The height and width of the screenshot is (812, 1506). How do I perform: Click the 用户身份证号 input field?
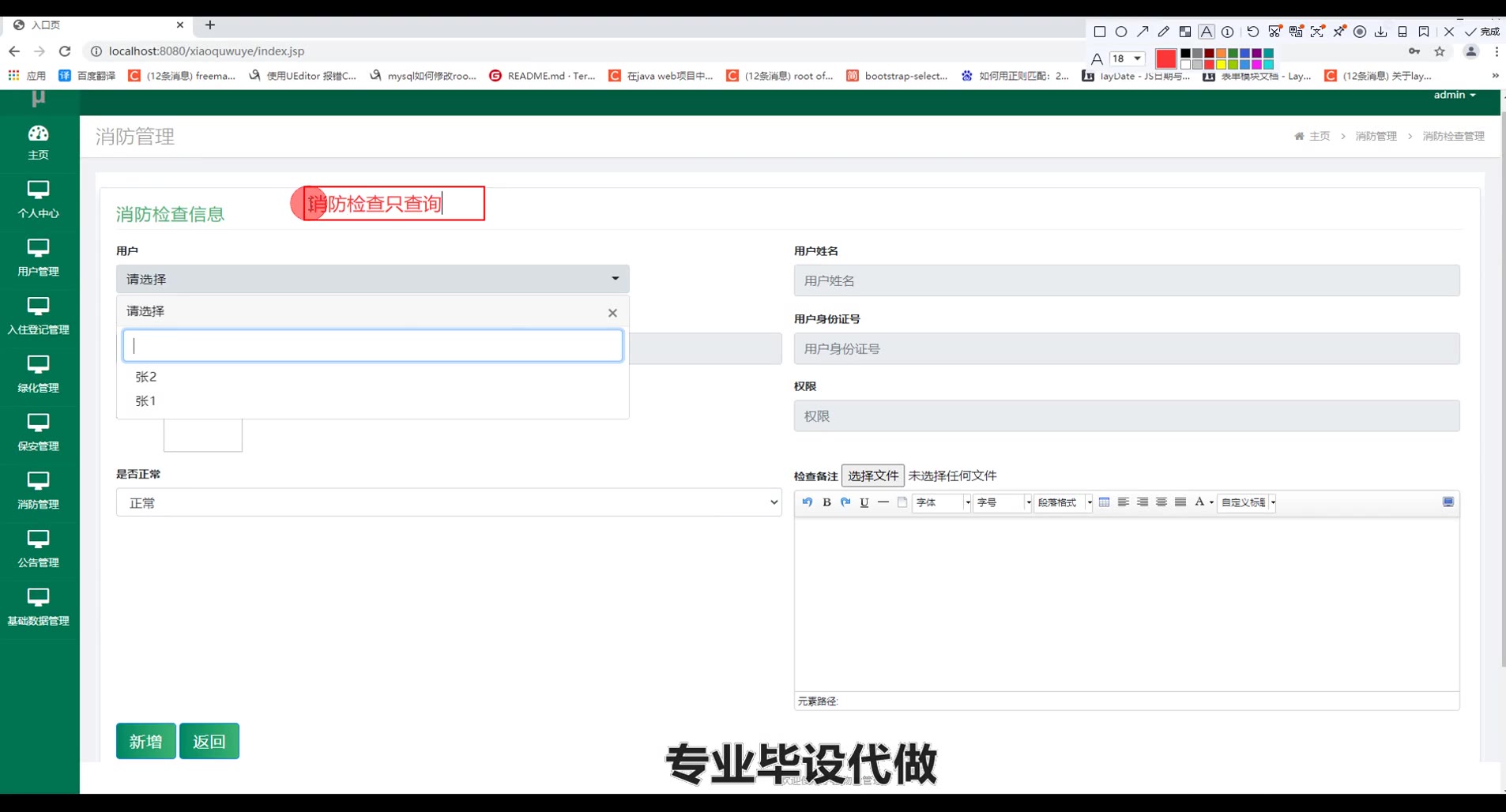pos(1127,348)
